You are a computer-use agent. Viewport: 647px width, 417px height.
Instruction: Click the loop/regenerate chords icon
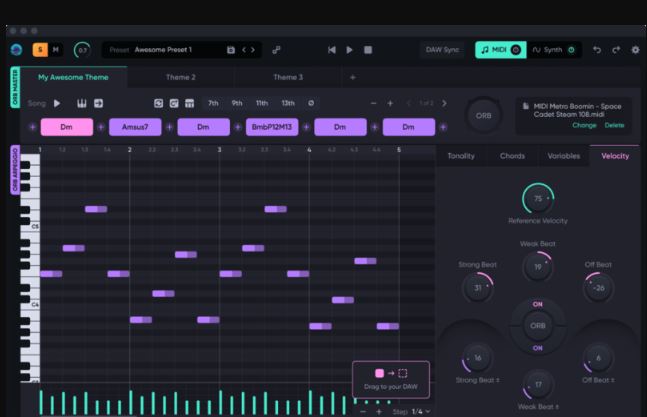[x=158, y=103]
